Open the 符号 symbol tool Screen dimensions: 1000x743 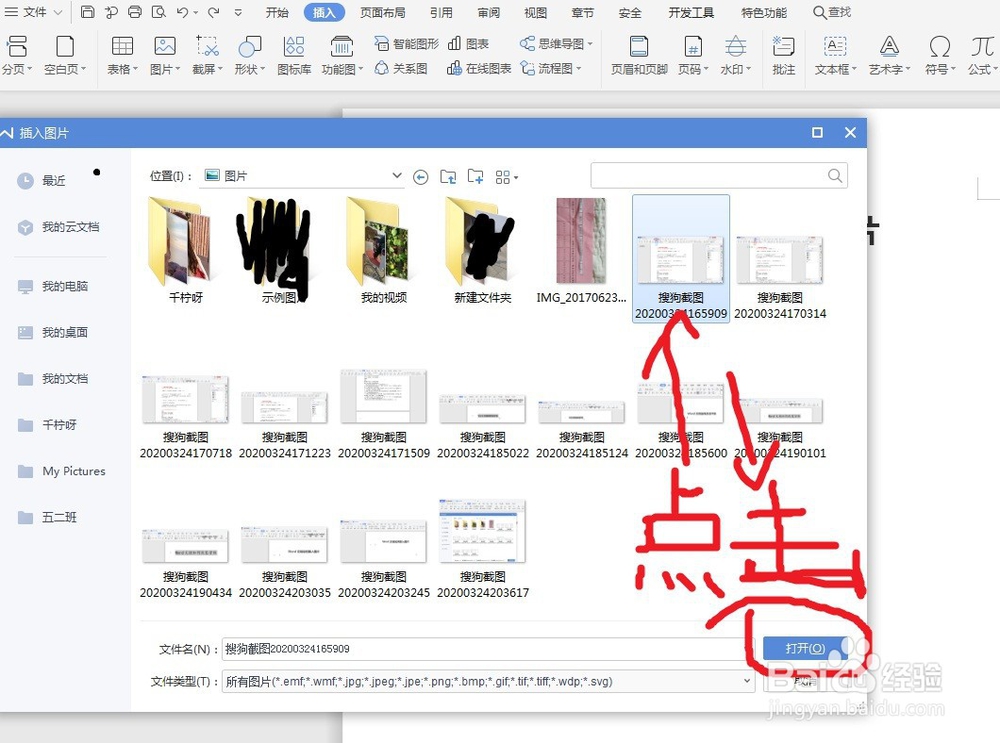[x=940, y=55]
